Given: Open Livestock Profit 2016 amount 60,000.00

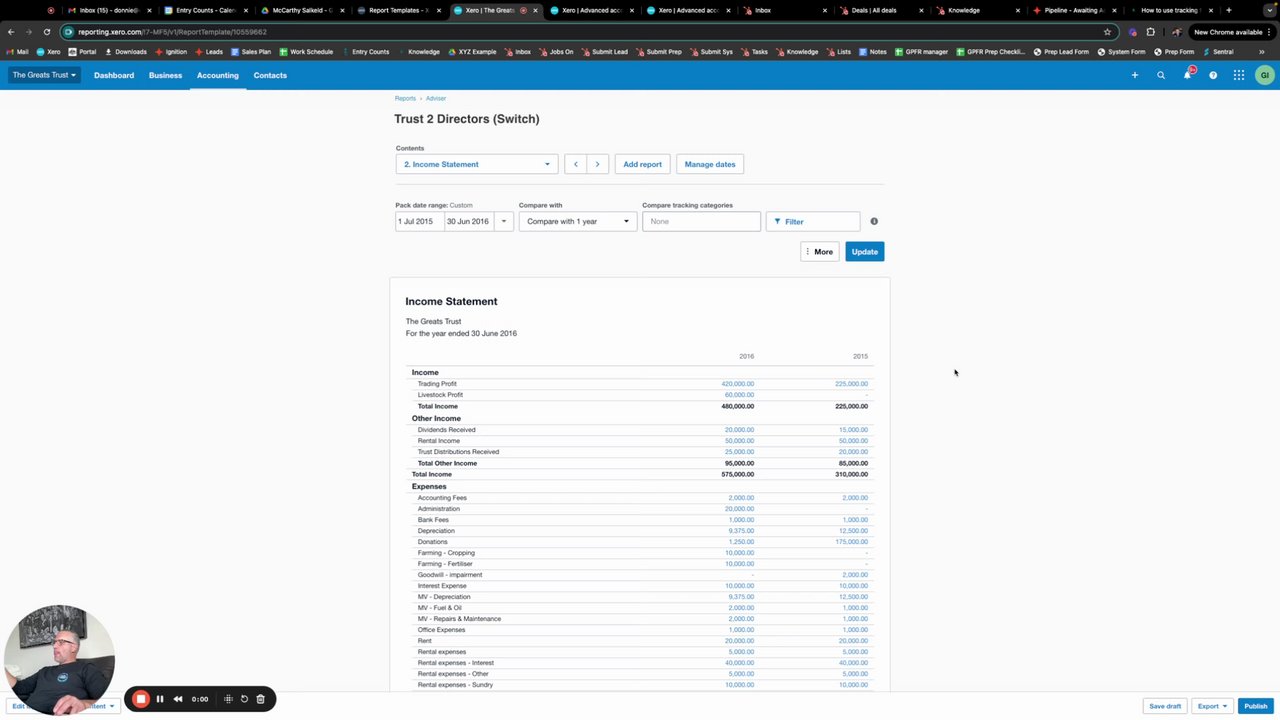Looking at the screenshot, I should [739, 395].
